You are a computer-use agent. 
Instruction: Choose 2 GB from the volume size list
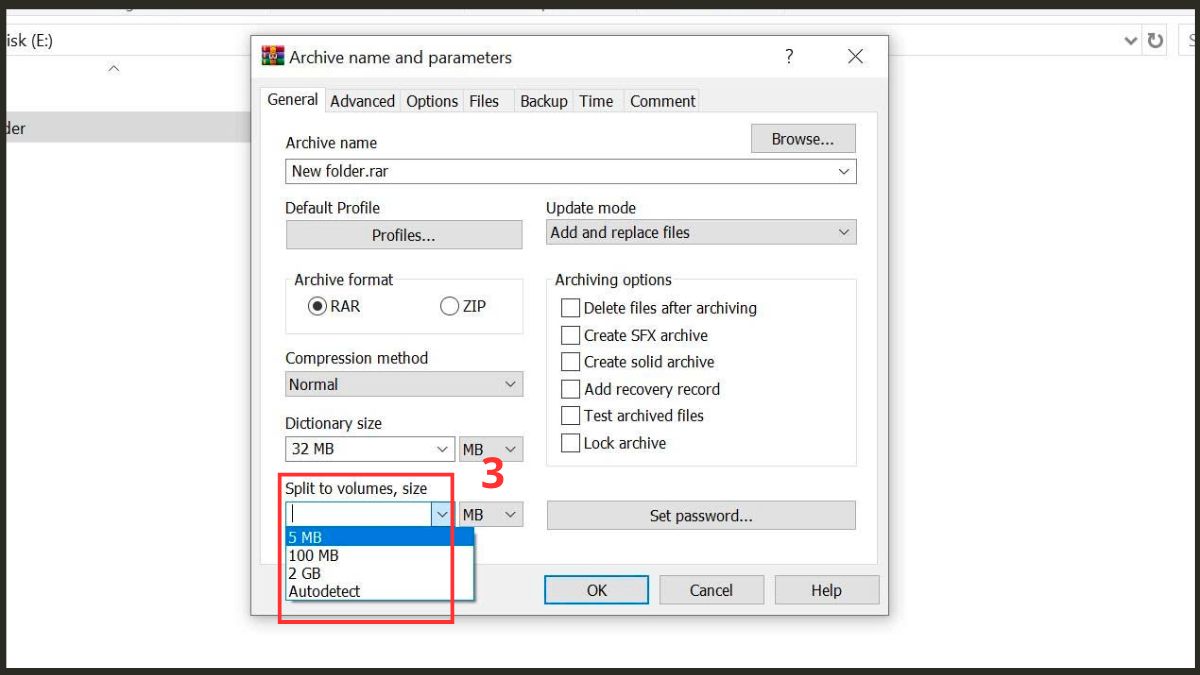[x=380, y=573]
